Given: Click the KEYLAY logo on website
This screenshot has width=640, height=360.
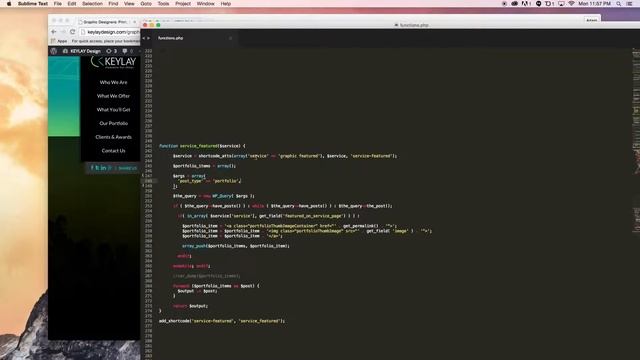Looking at the screenshot, I should tap(113, 62).
